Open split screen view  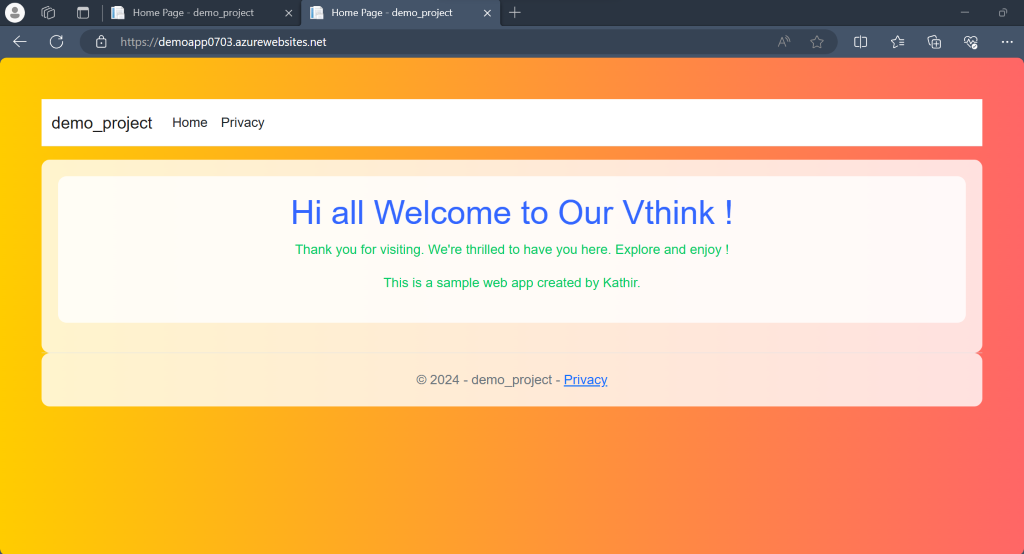tap(861, 42)
